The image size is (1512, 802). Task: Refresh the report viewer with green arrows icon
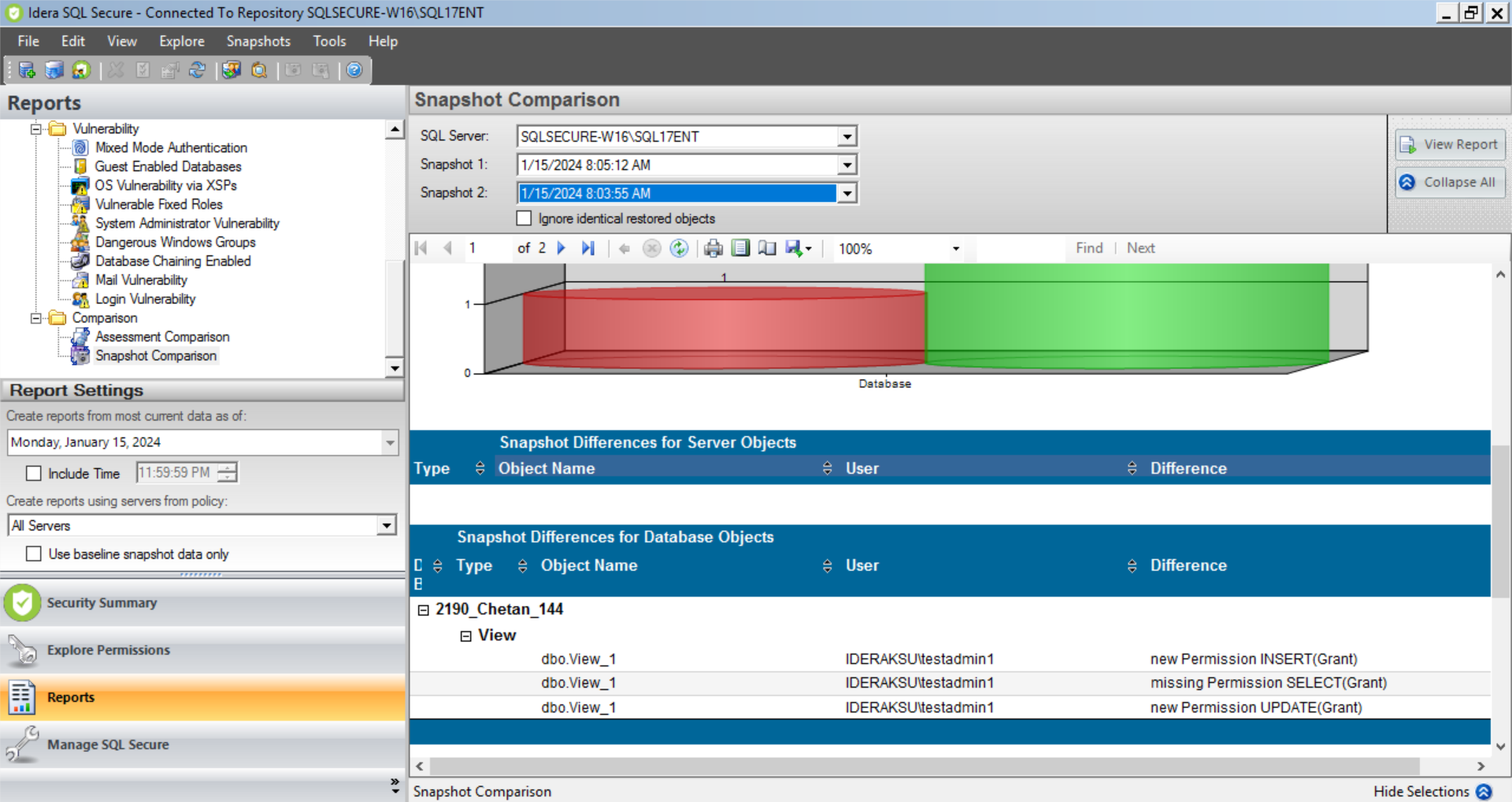(679, 249)
